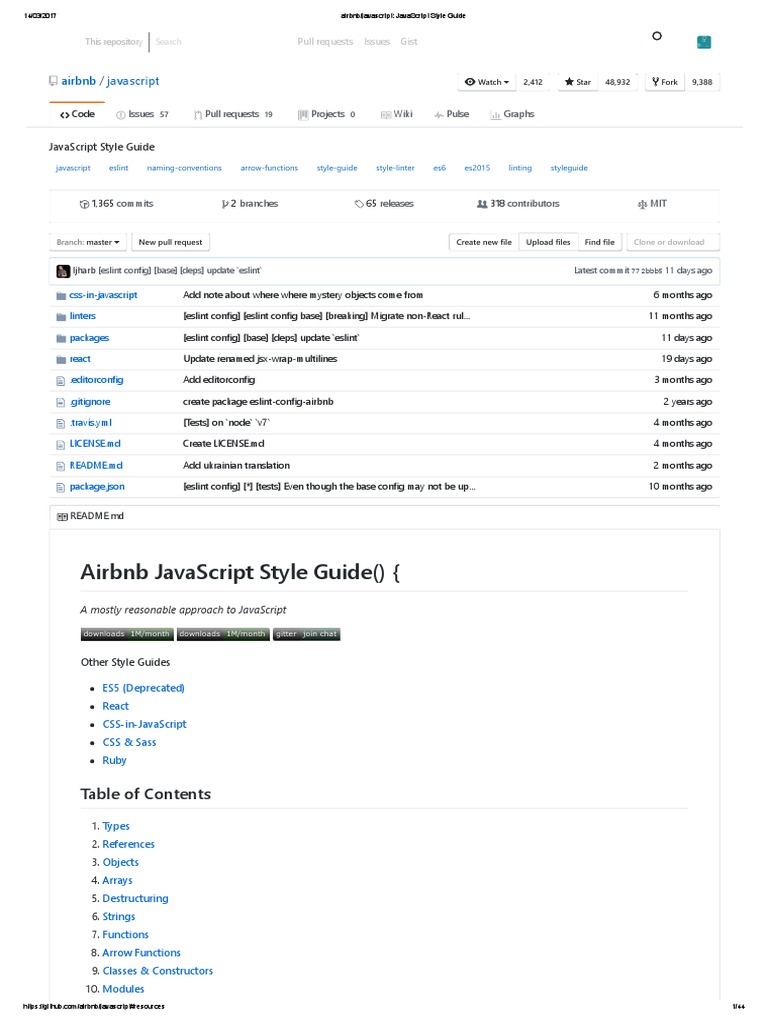Click the commits history icon

[x=84, y=204]
